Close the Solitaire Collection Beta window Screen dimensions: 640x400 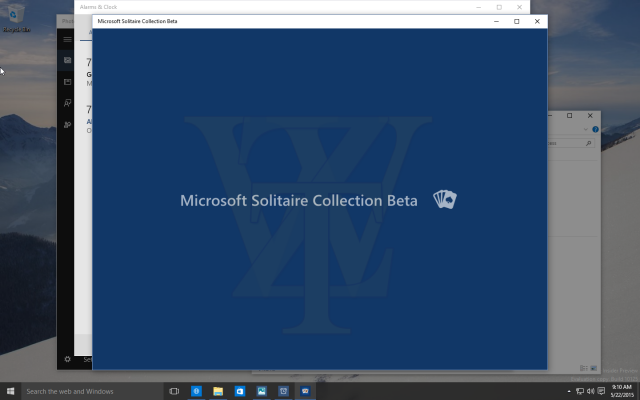(537, 21)
